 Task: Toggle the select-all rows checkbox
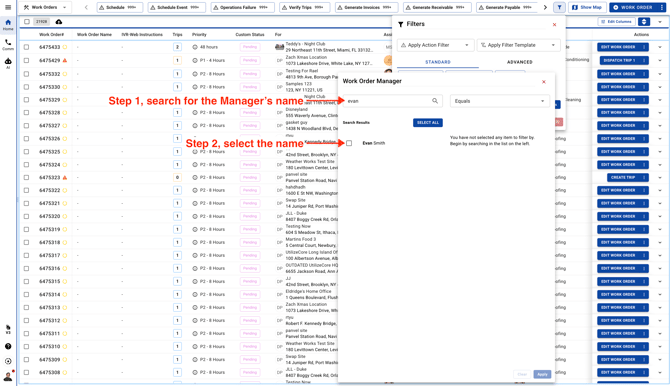click(x=27, y=22)
